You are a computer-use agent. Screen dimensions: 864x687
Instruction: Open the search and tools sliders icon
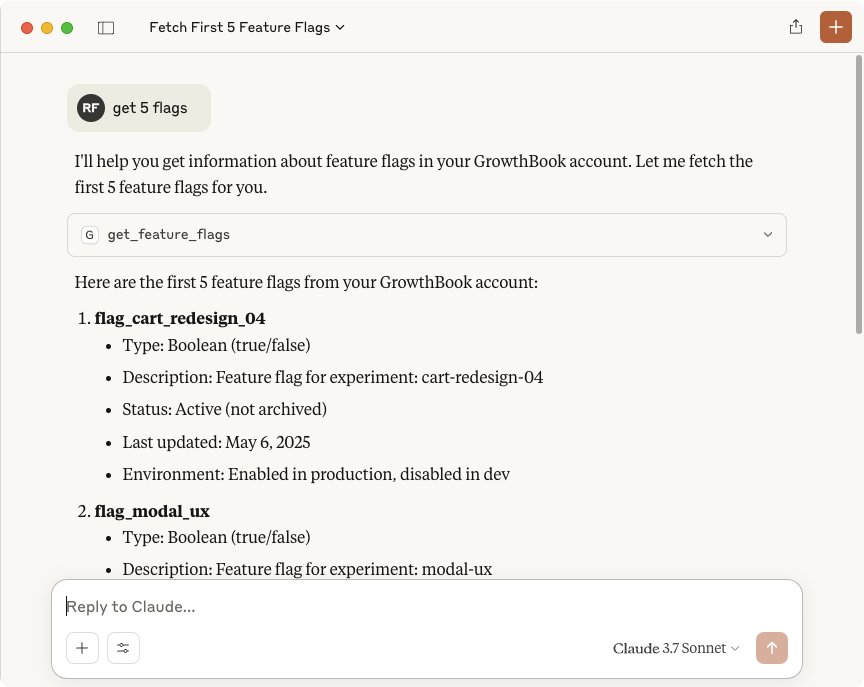click(x=123, y=648)
